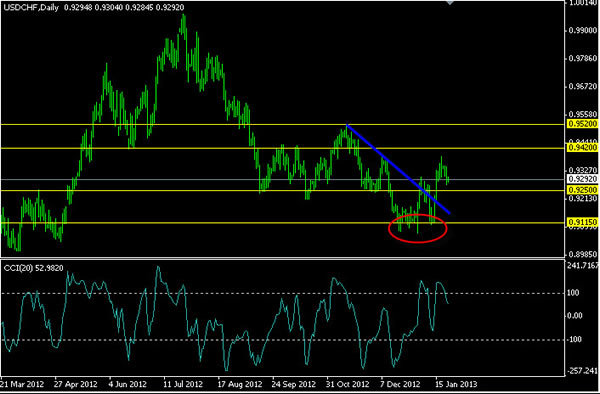The height and width of the screenshot is (394, 600).
Task: Click the CCI 0.00 level label
Action: point(575,316)
